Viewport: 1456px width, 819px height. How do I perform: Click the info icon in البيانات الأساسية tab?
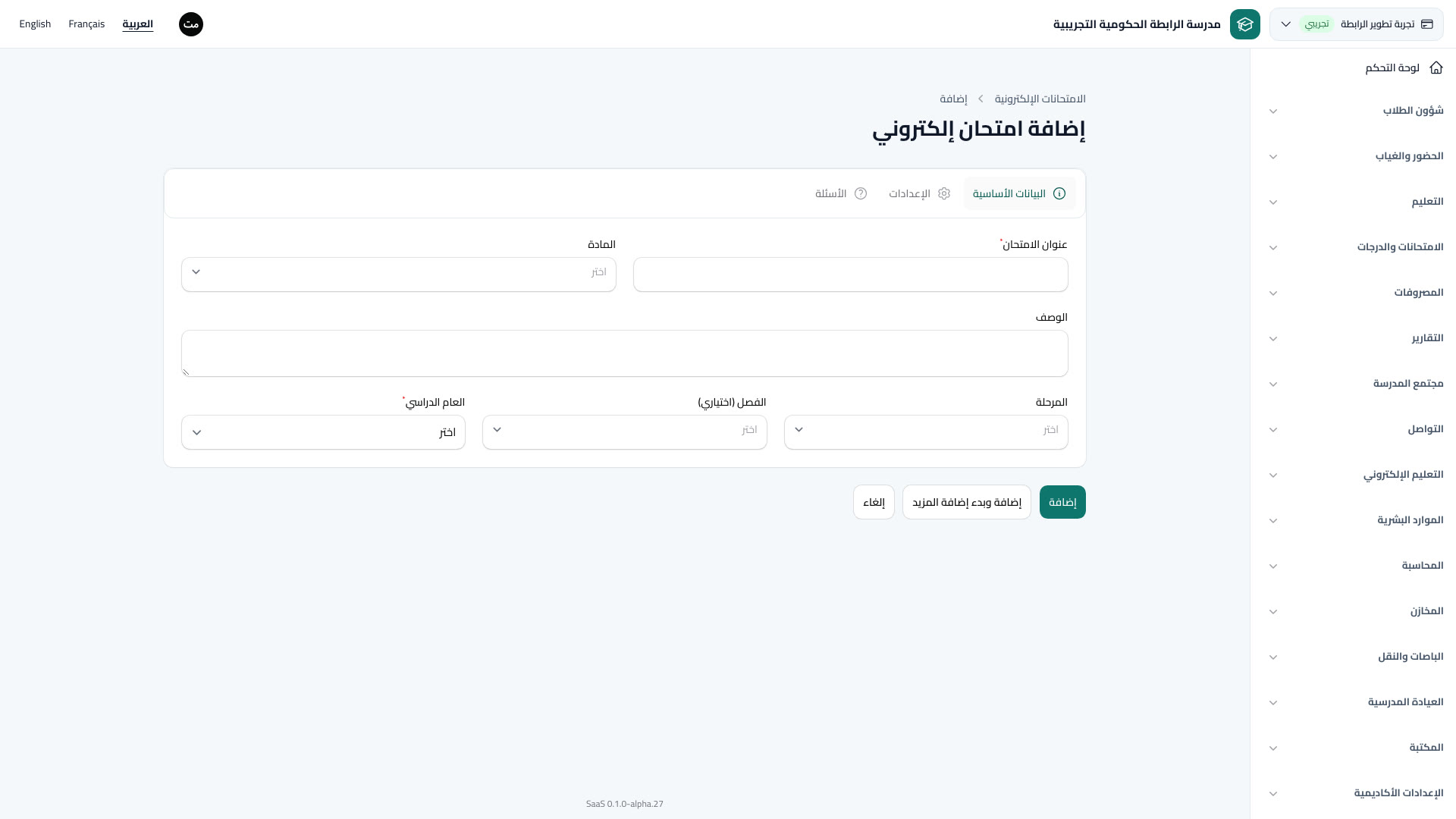tap(1059, 193)
